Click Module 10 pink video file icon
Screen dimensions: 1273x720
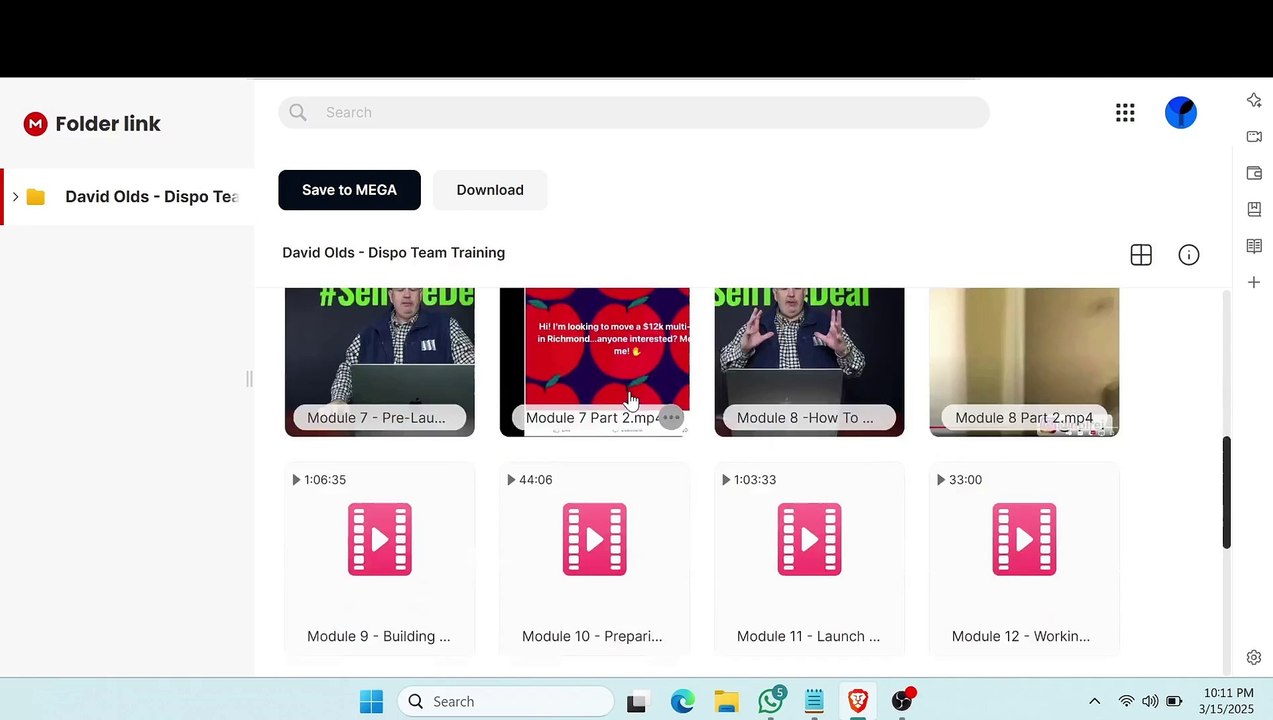click(x=595, y=539)
